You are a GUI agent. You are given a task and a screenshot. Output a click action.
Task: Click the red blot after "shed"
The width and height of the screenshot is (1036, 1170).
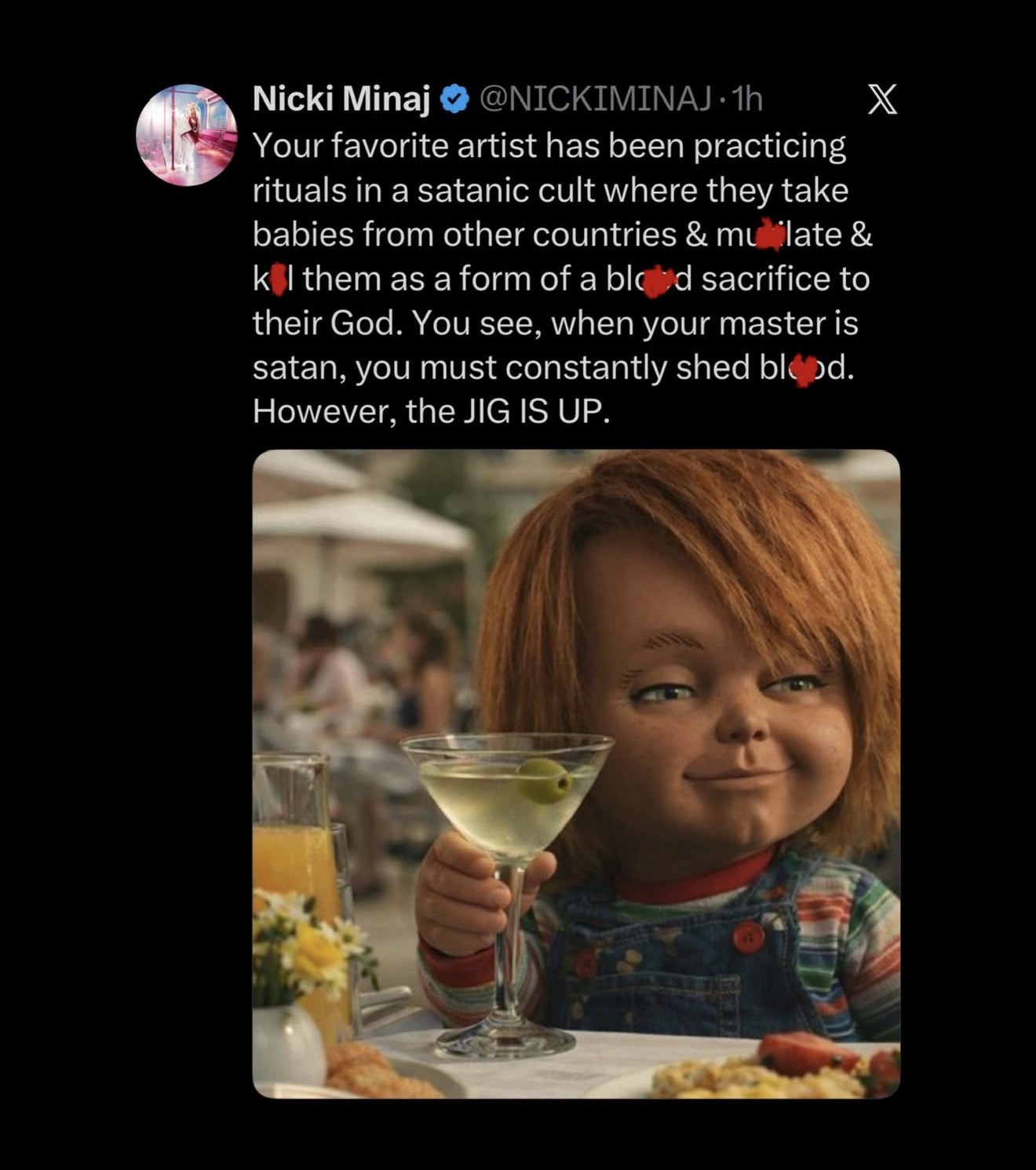click(x=802, y=369)
